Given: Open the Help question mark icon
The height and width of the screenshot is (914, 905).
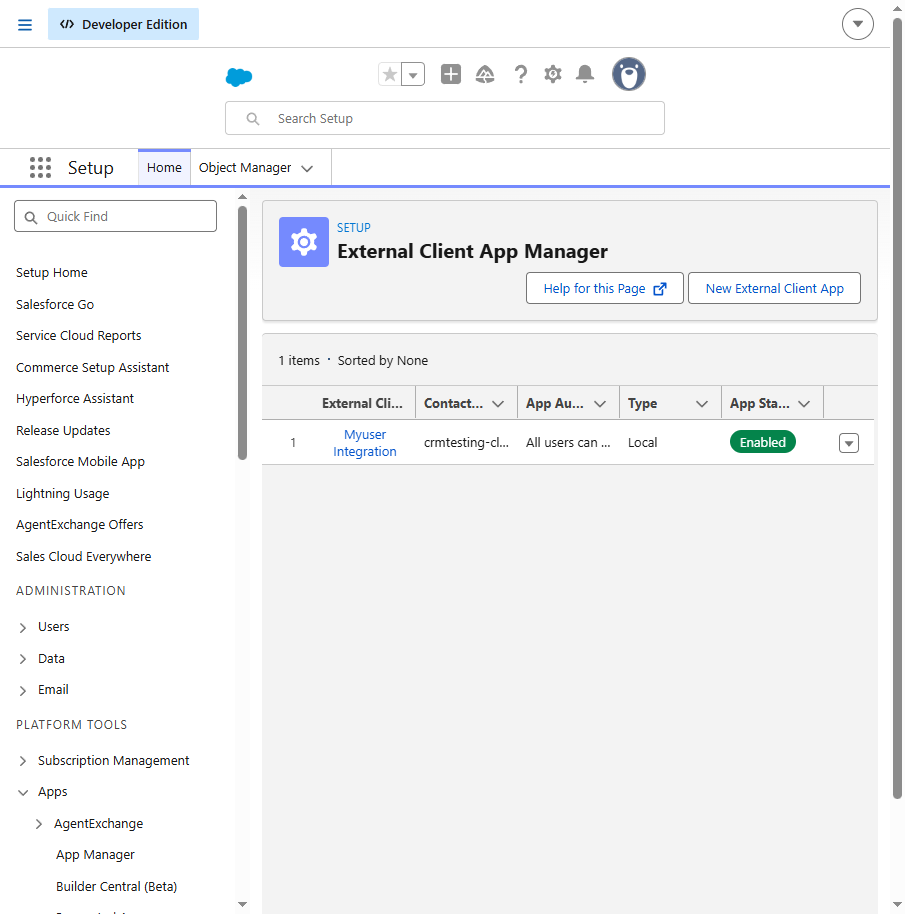Looking at the screenshot, I should 520,75.
